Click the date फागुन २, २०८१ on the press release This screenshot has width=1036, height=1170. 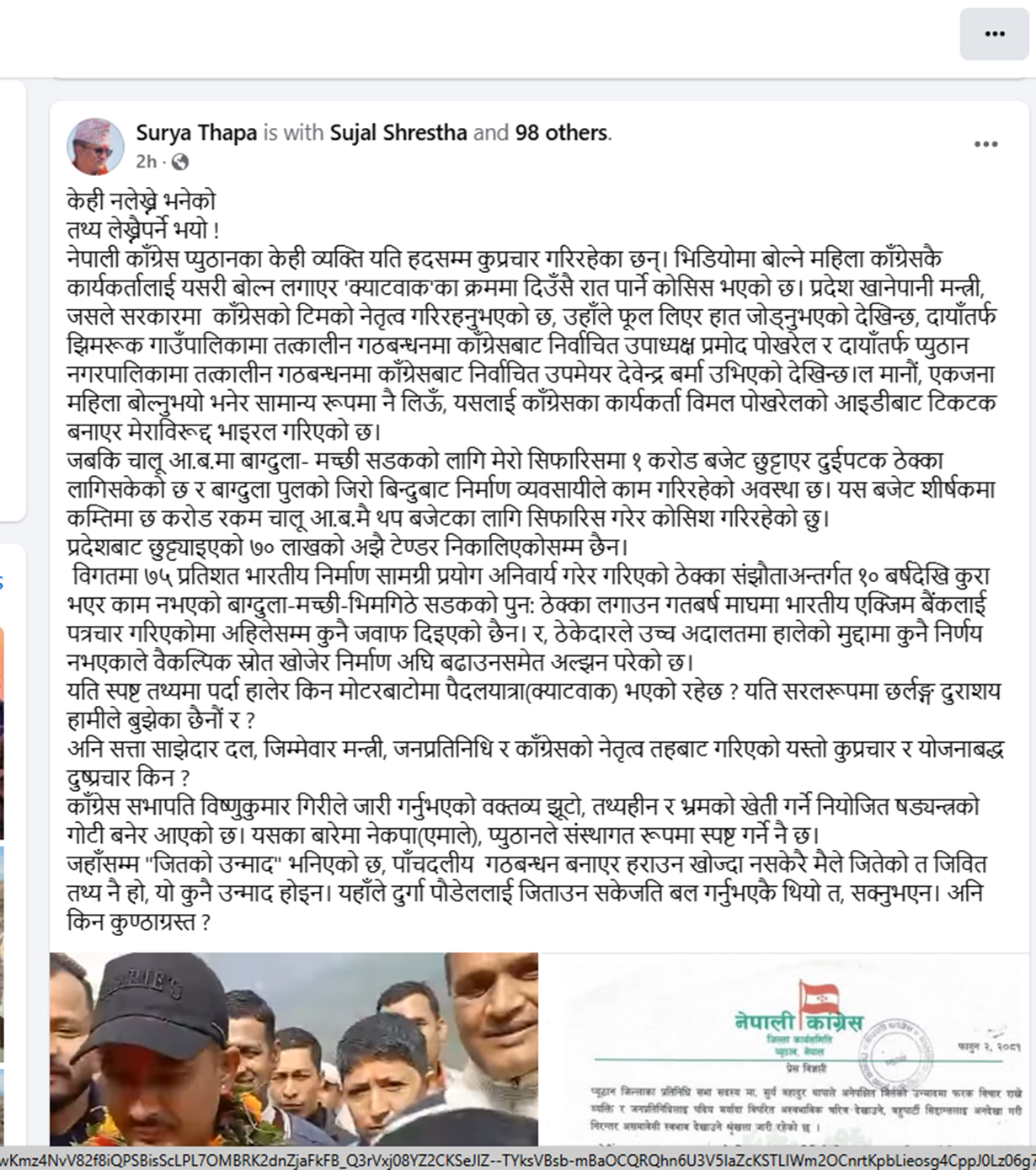point(989,1046)
